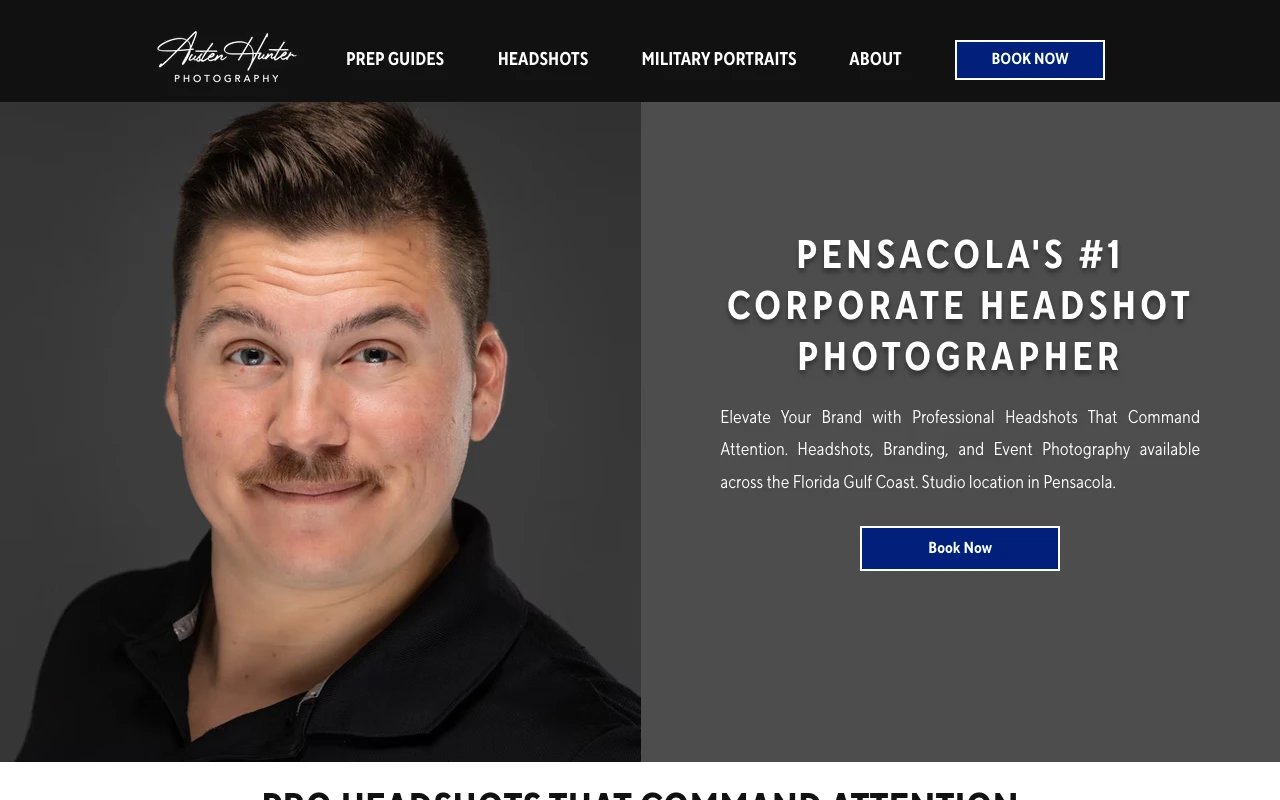Click the PENSACOLA'S #1 heading line

pos(960,255)
